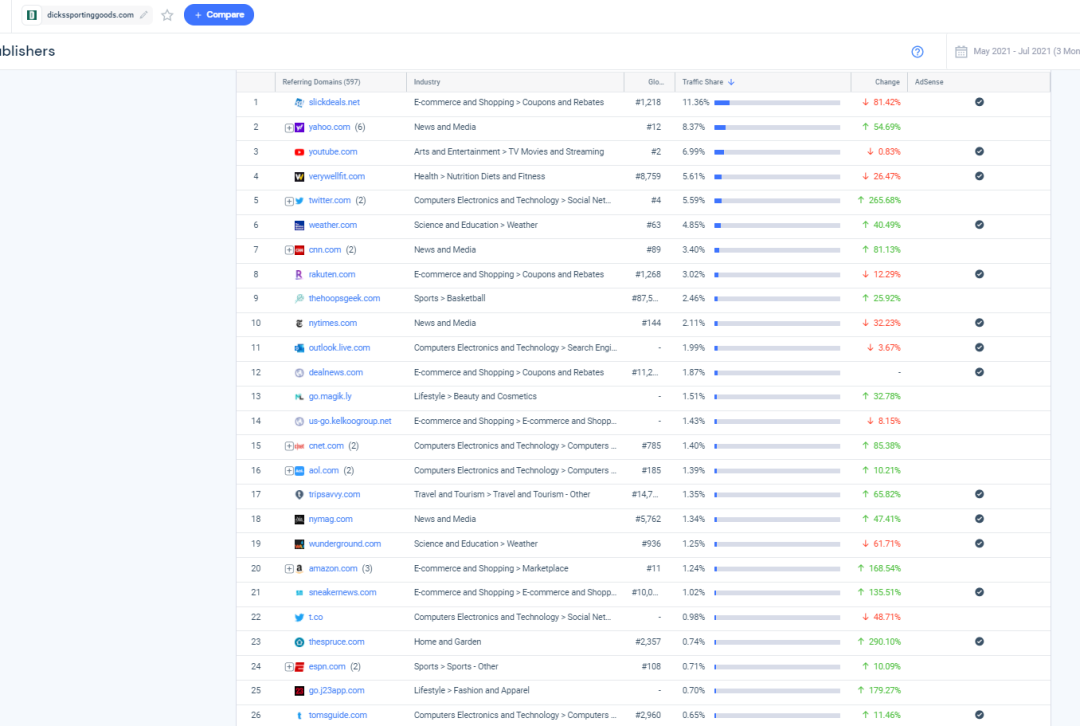Click the Global rank column header
This screenshot has width=1080, height=726.
[x=656, y=82]
